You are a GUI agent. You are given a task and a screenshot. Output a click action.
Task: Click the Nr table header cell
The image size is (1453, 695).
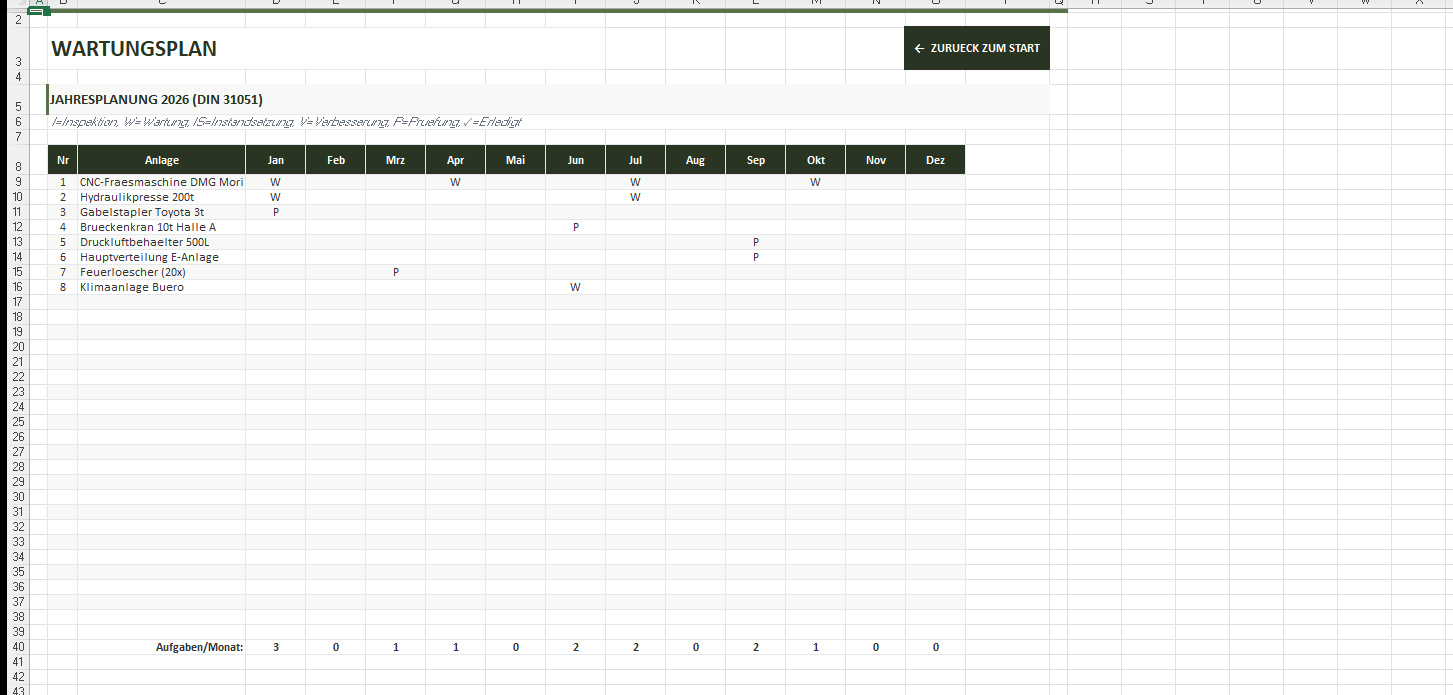[62, 160]
